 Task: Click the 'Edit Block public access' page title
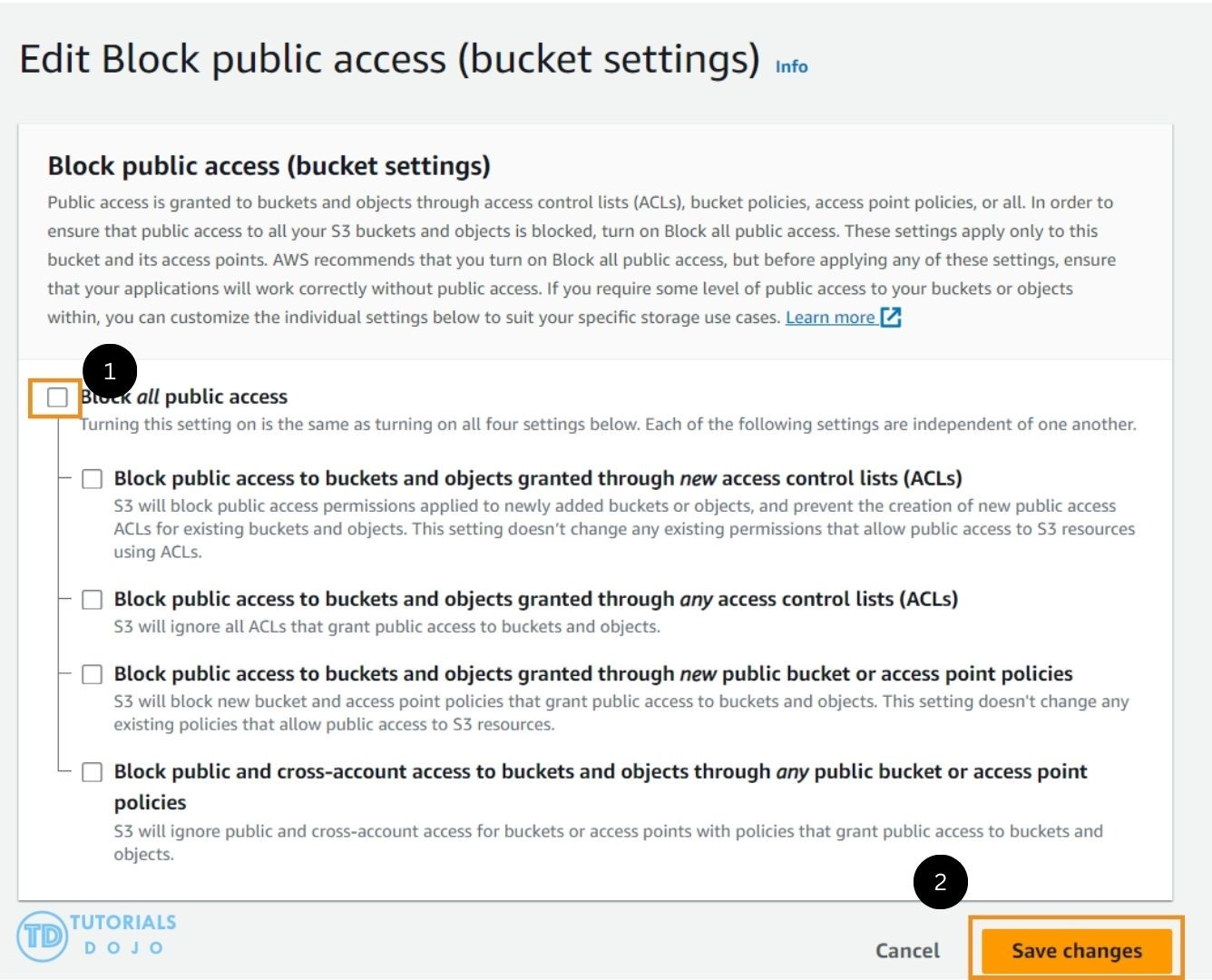[389, 59]
